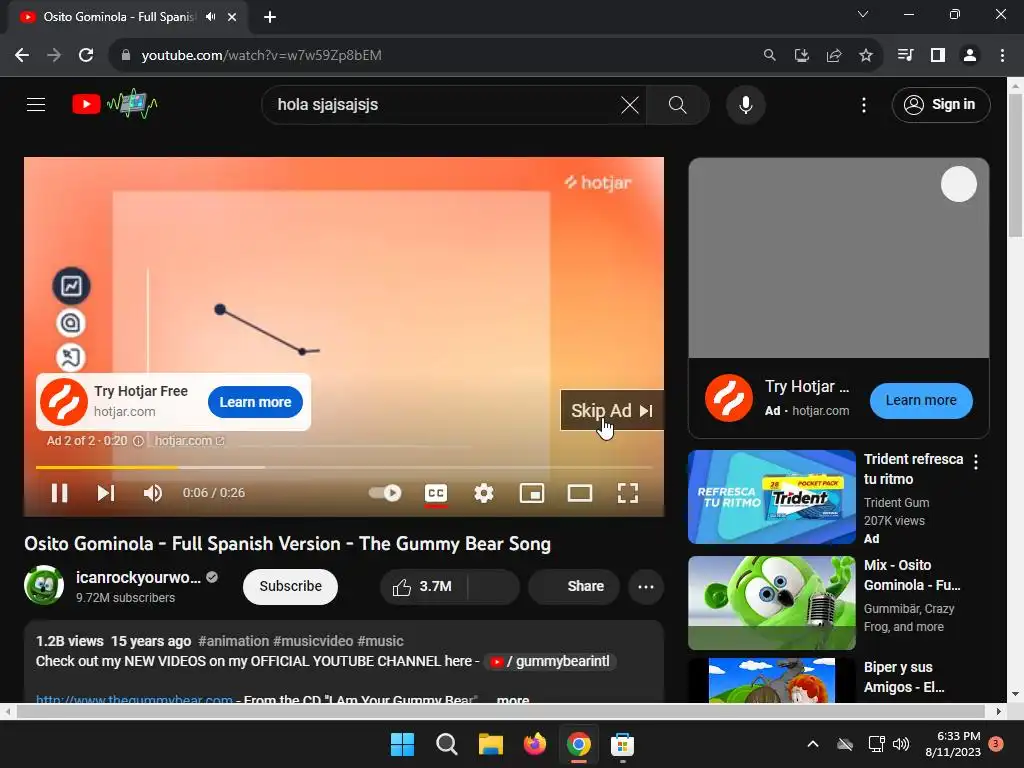Click the vertical page scrollbar
This screenshot has width=1024, height=768.
(x=1016, y=166)
